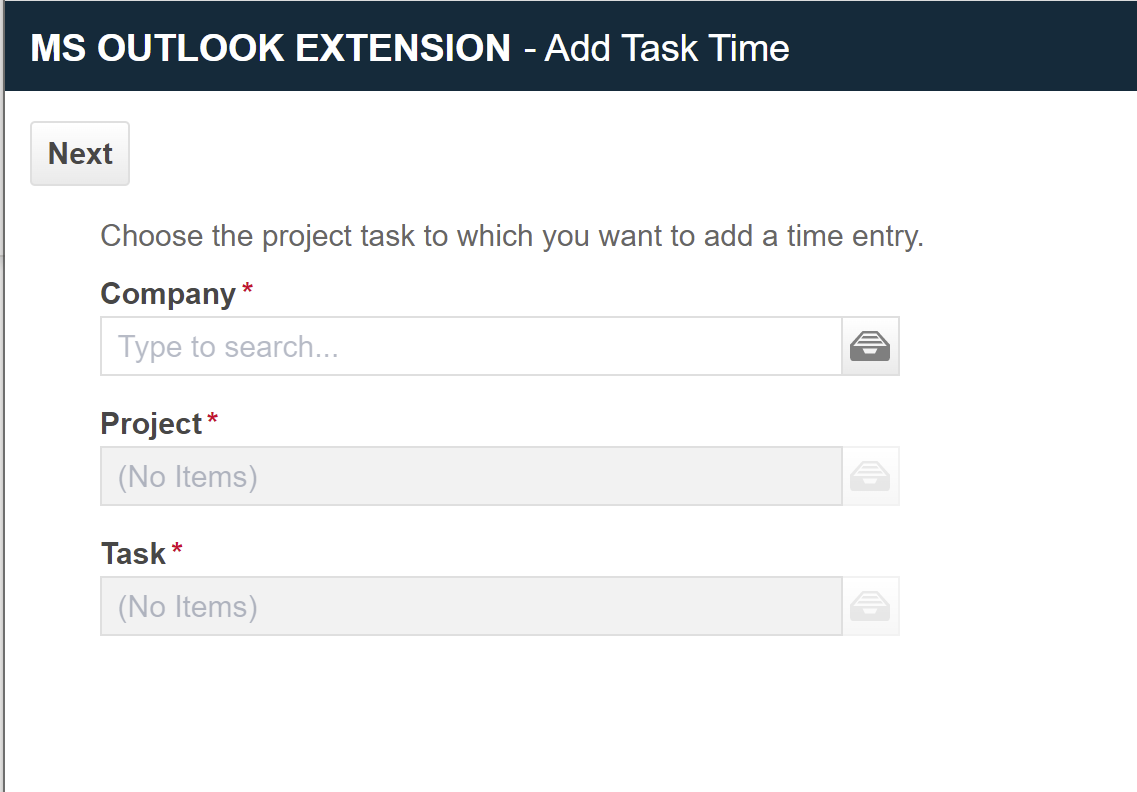Image resolution: width=1137 pixels, height=792 pixels.
Task: Click the disabled Project lookup tray icon
Action: tap(870, 476)
